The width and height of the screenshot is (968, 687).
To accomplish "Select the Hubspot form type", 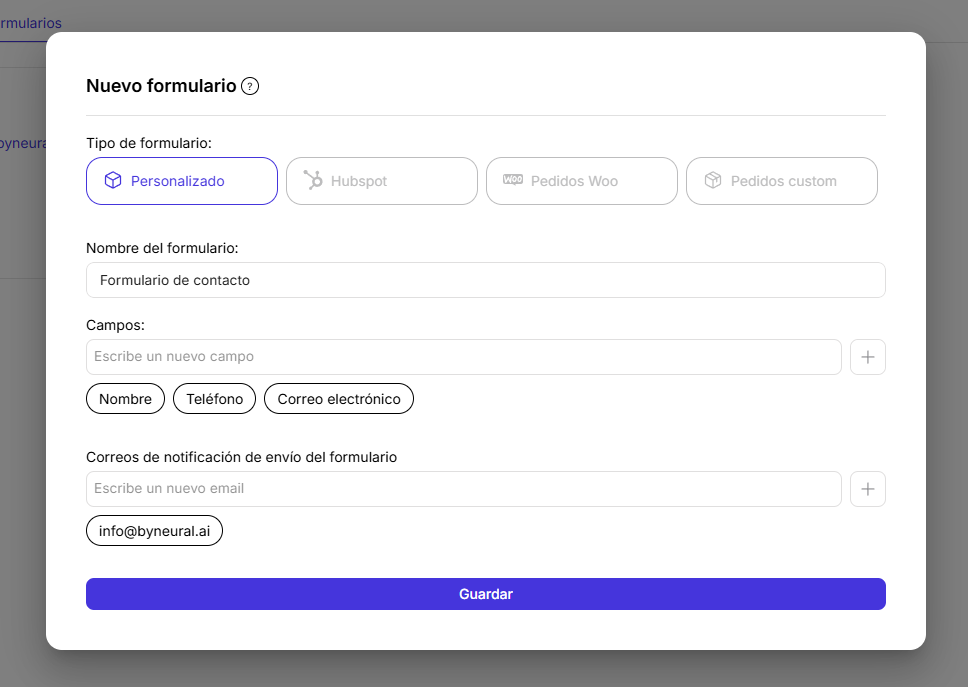I will pyautogui.click(x=382, y=181).
